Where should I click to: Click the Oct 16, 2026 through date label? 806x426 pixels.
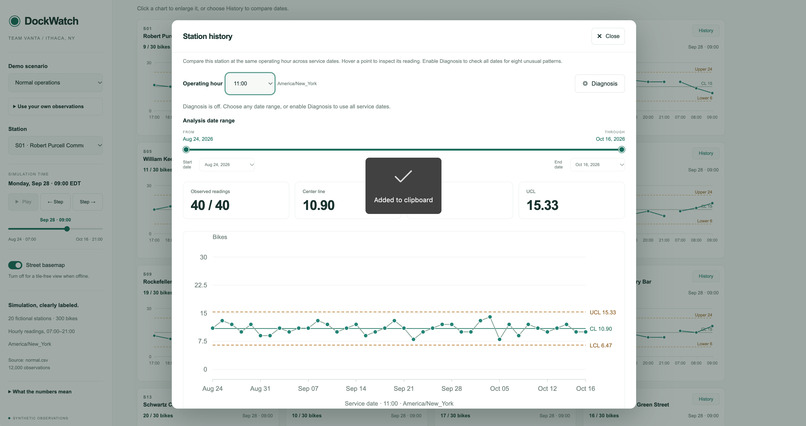[x=610, y=139]
